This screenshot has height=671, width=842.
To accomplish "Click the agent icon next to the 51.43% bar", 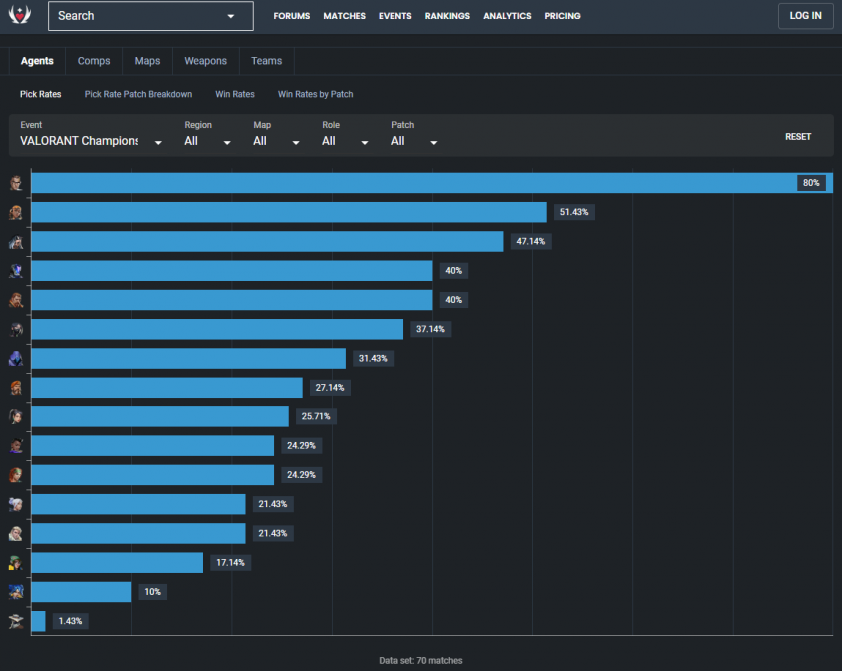I will coord(16,212).
